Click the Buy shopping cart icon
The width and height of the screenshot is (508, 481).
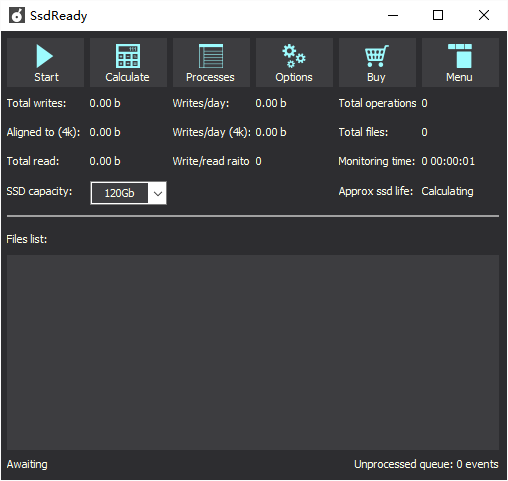377,56
